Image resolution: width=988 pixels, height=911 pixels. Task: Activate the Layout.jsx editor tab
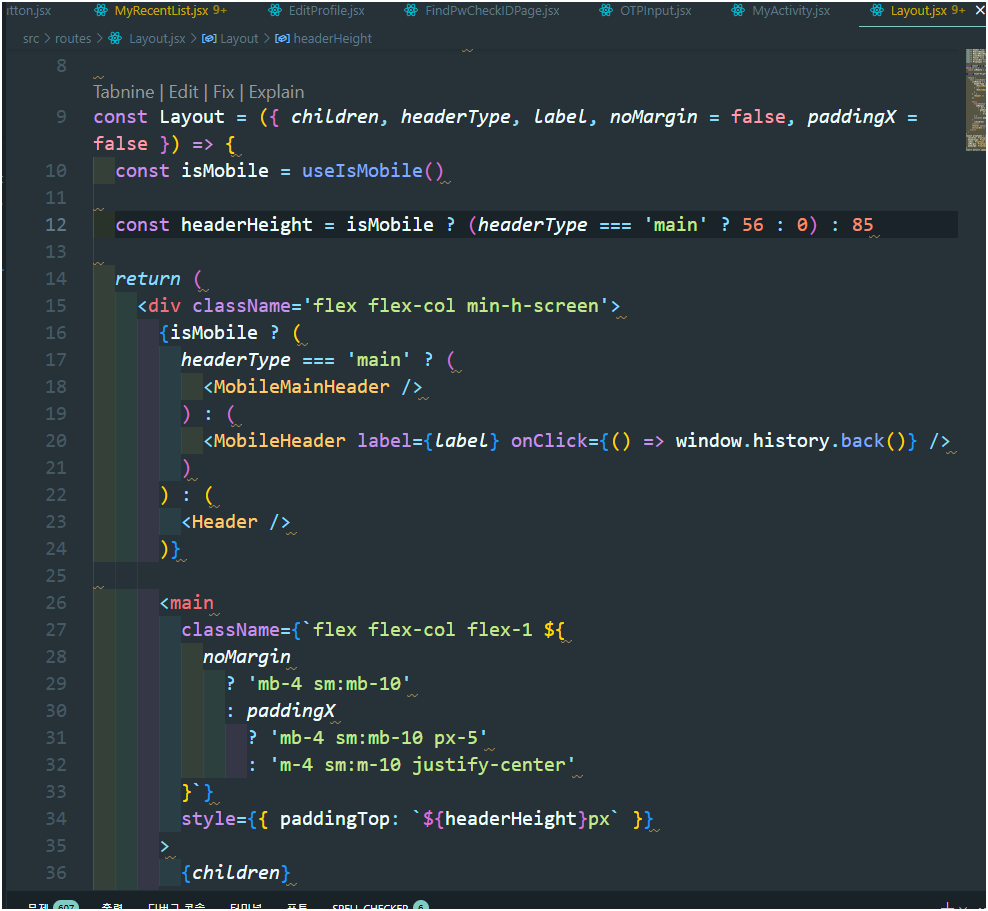[917, 11]
